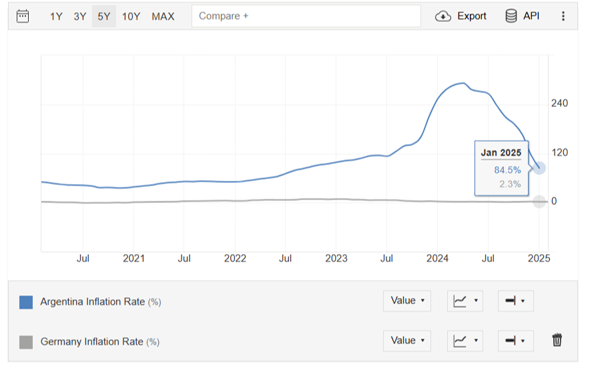590x375 pixels.
Task: Click the API database icon
Action: (511, 16)
